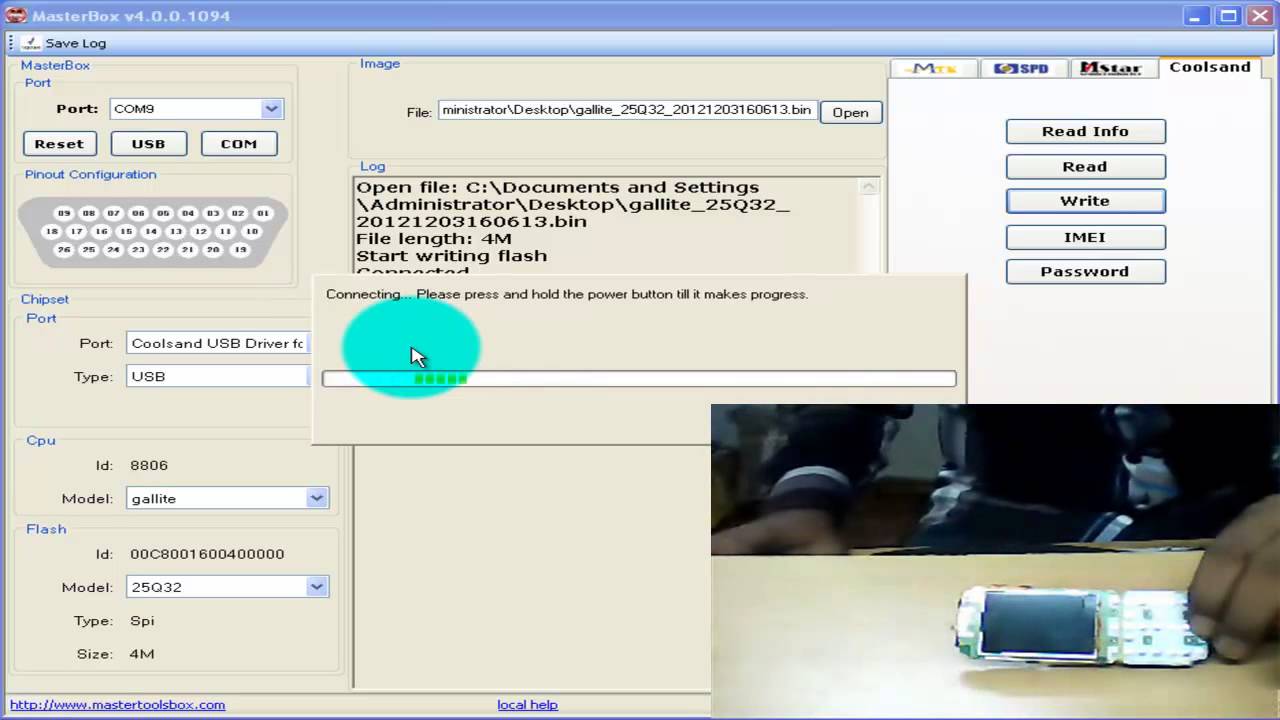Click the Open file button
1280x720 pixels.
tap(851, 112)
